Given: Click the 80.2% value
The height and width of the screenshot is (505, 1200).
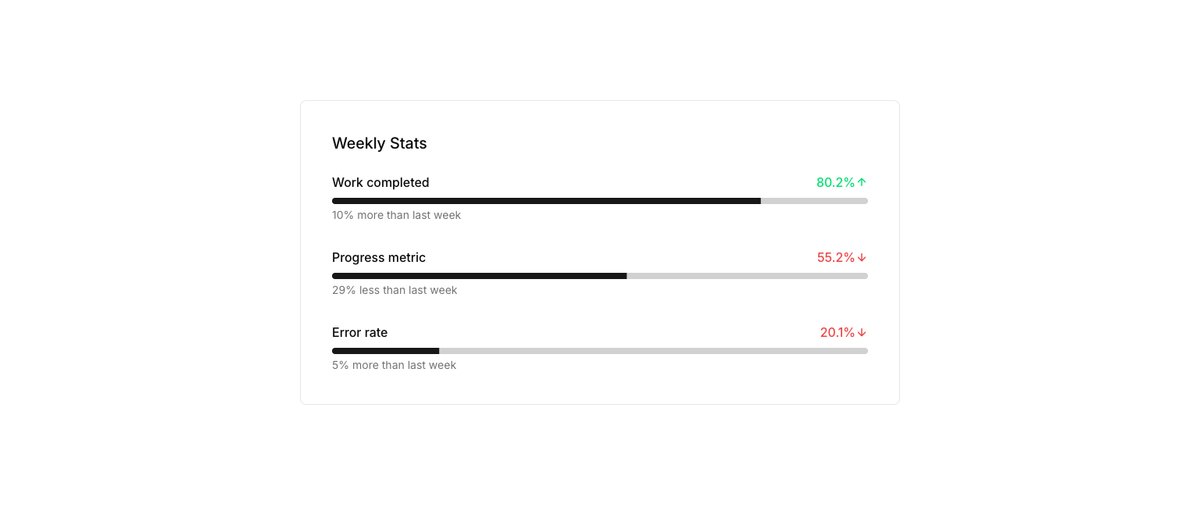Looking at the screenshot, I should [x=835, y=182].
